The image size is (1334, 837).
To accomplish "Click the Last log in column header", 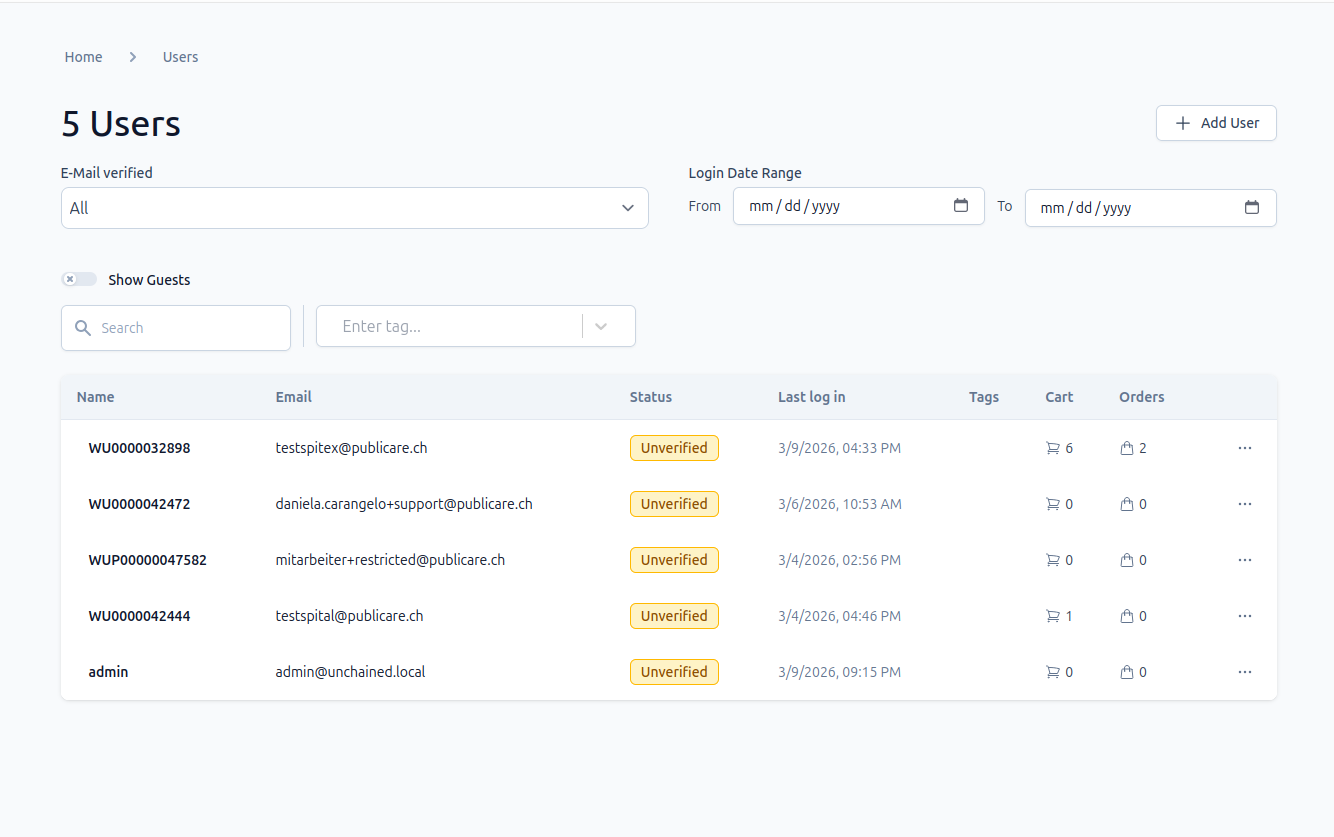I will pos(812,397).
